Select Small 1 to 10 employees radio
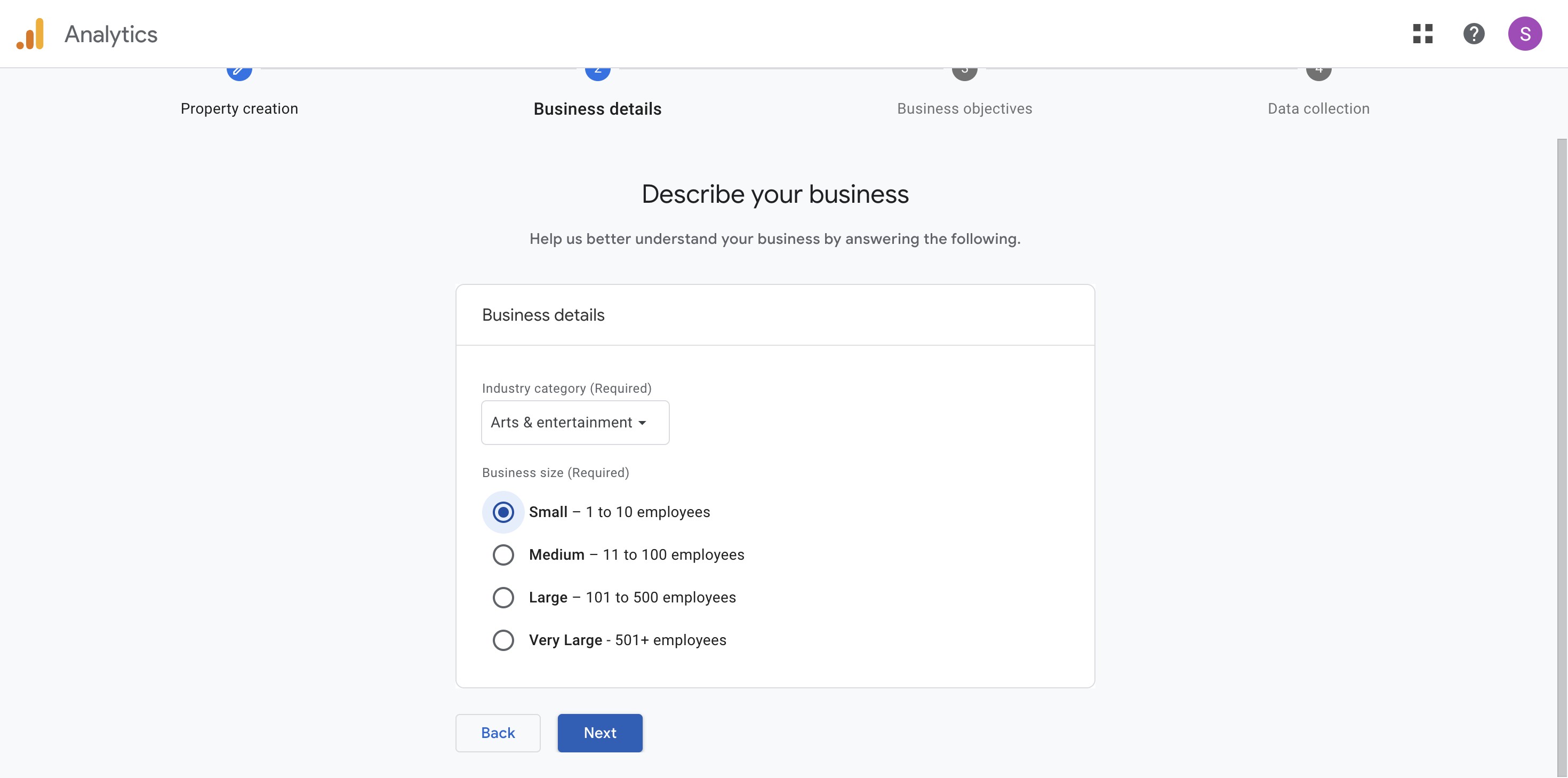 coord(503,512)
